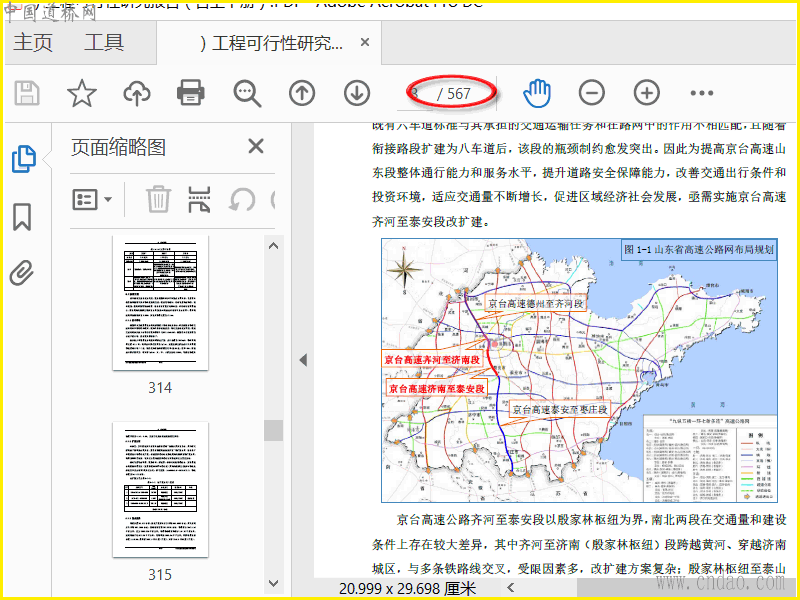Open the bookmarks sidebar panel
The height and width of the screenshot is (600, 800).
22,217
